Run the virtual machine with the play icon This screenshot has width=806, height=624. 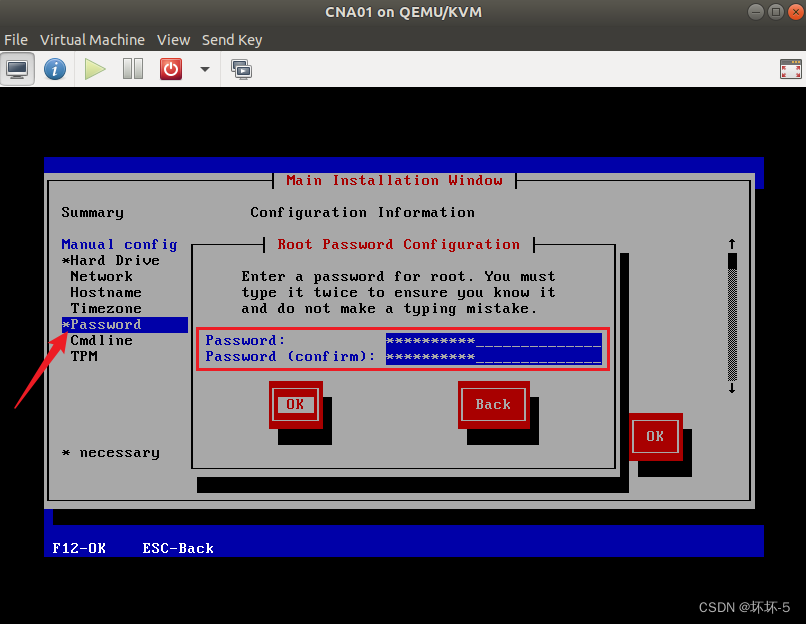[93, 69]
